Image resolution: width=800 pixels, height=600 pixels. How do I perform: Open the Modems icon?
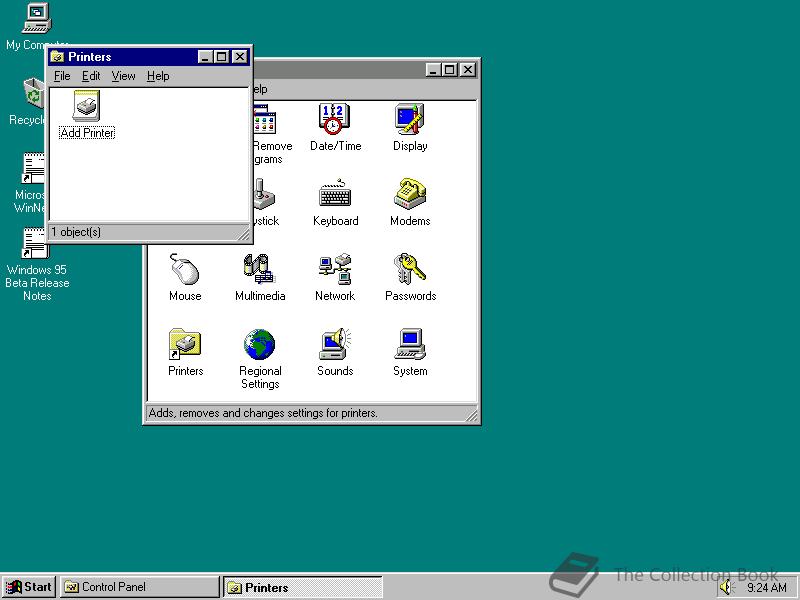click(410, 194)
